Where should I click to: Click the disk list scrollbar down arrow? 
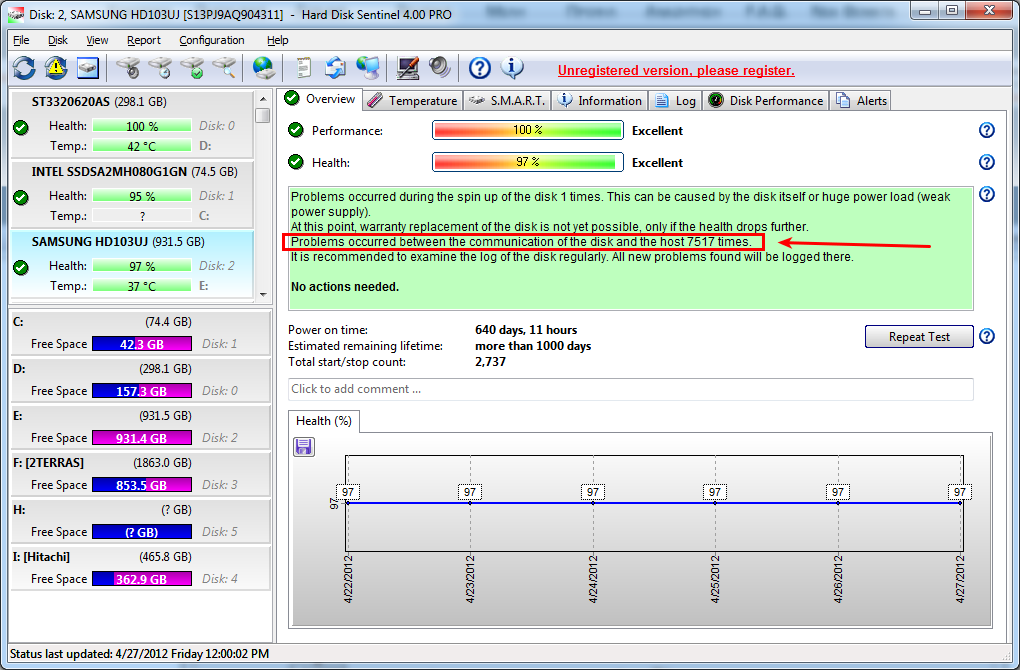click(x=263, y=295)
